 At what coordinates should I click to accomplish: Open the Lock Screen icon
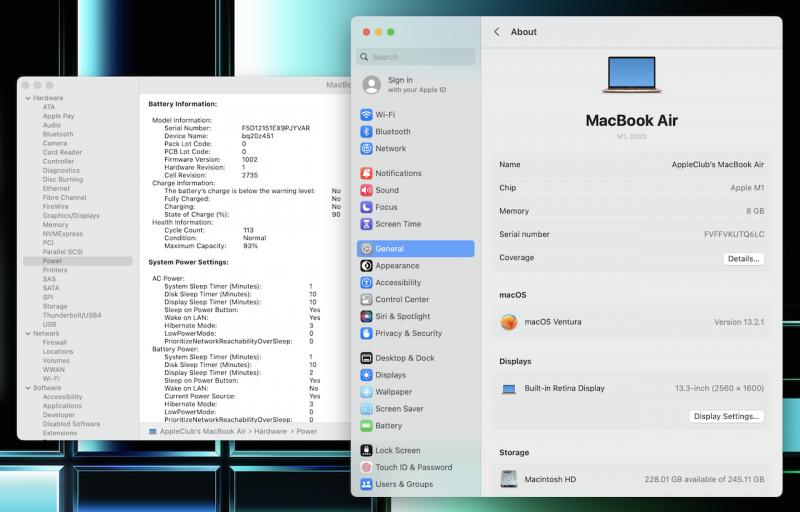[366, 450]
